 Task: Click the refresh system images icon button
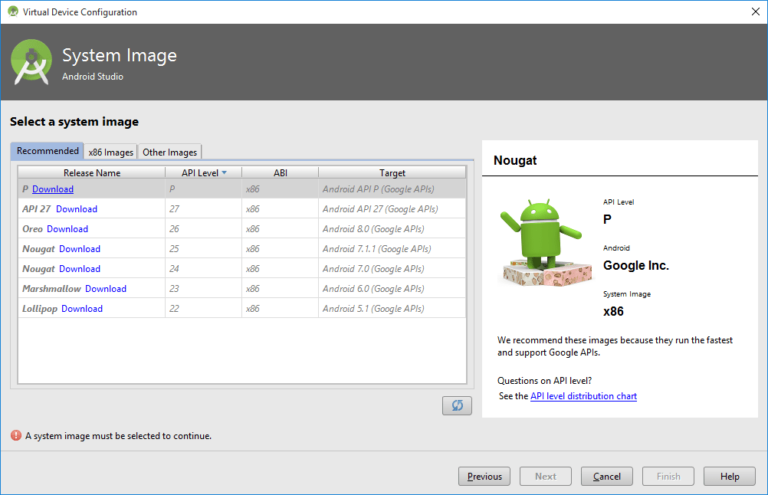click(x=456, y=405)
